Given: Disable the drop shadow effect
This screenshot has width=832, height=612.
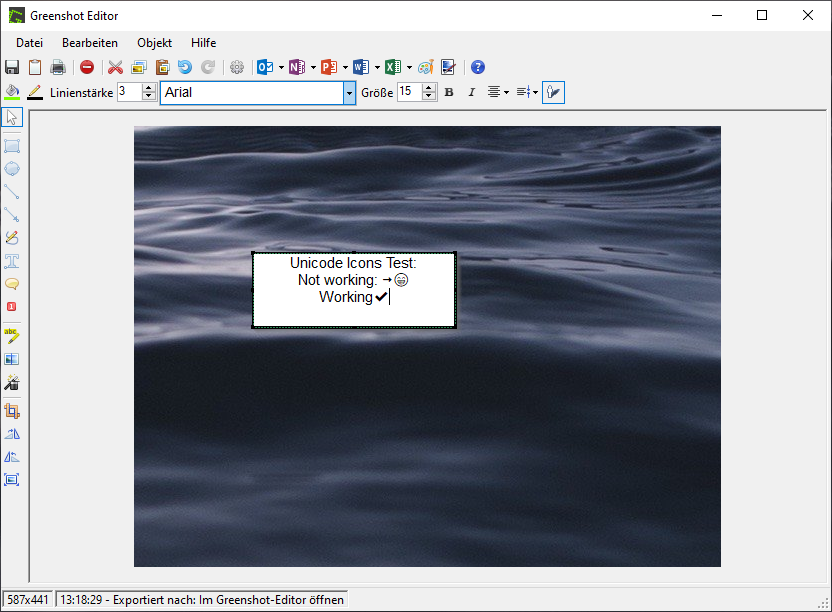Looking at the screenshot, I should coord(553,91).
